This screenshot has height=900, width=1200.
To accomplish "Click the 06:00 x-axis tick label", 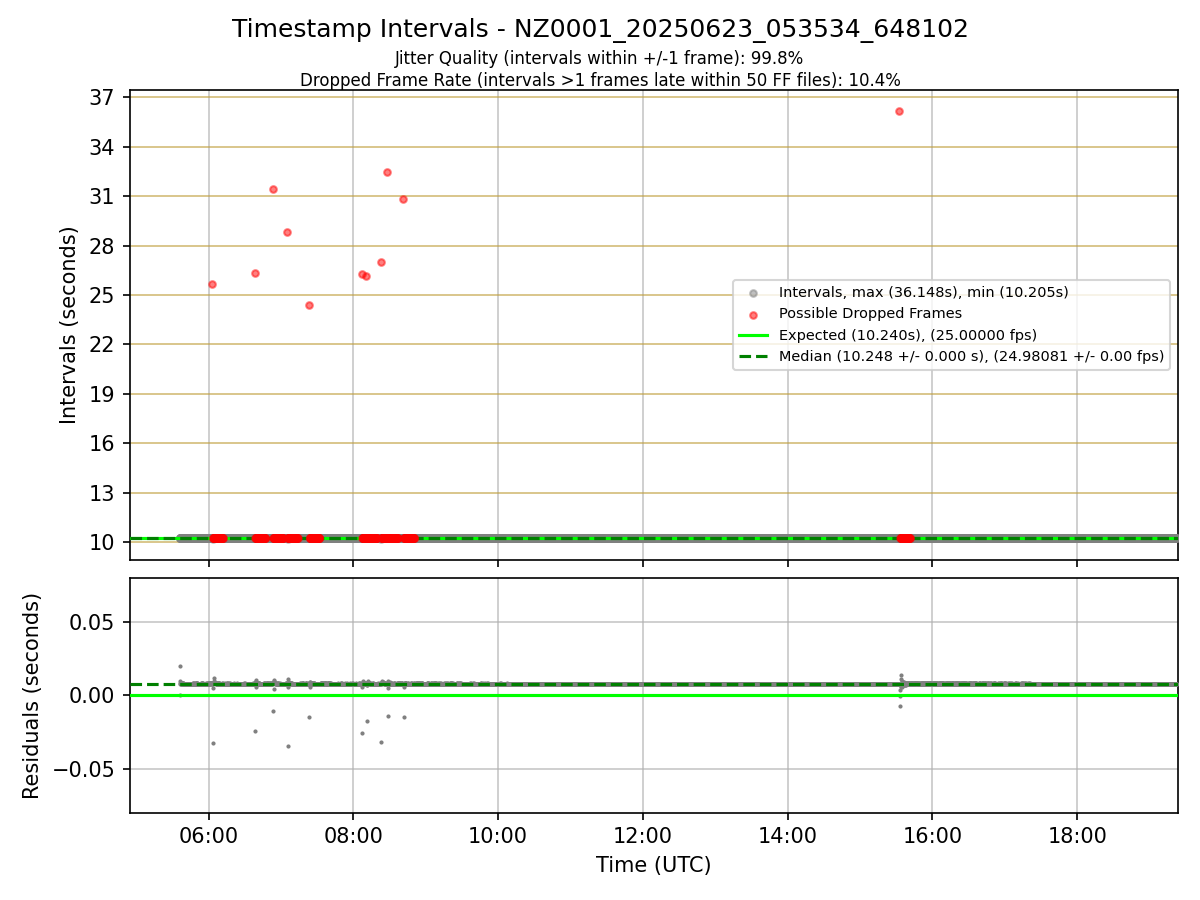I will [x=208, y=836].
